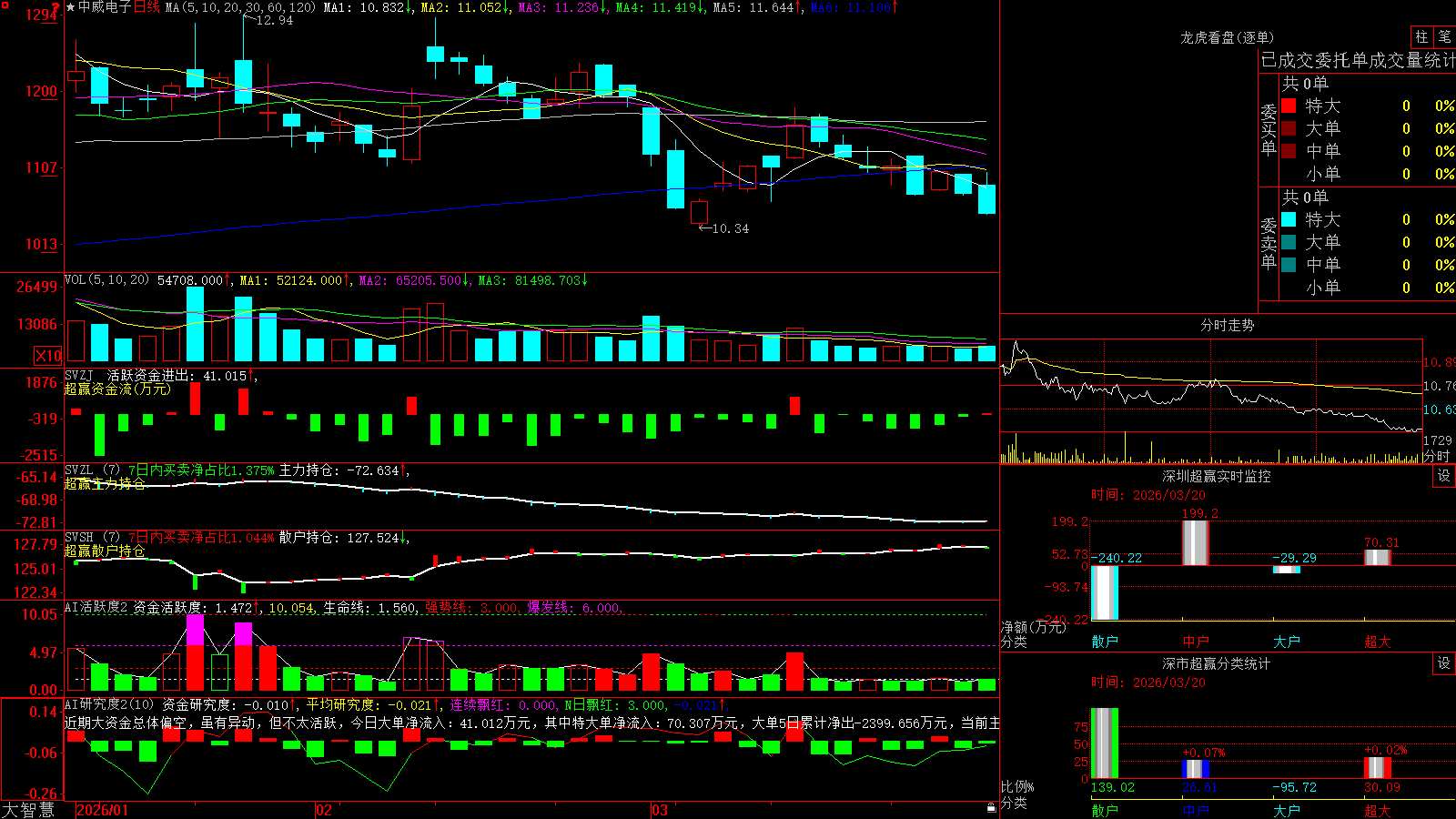This screenshot has height=819, width=1456.
Task: Click the 1294 price axis label
Action: [x=42, y=15]
